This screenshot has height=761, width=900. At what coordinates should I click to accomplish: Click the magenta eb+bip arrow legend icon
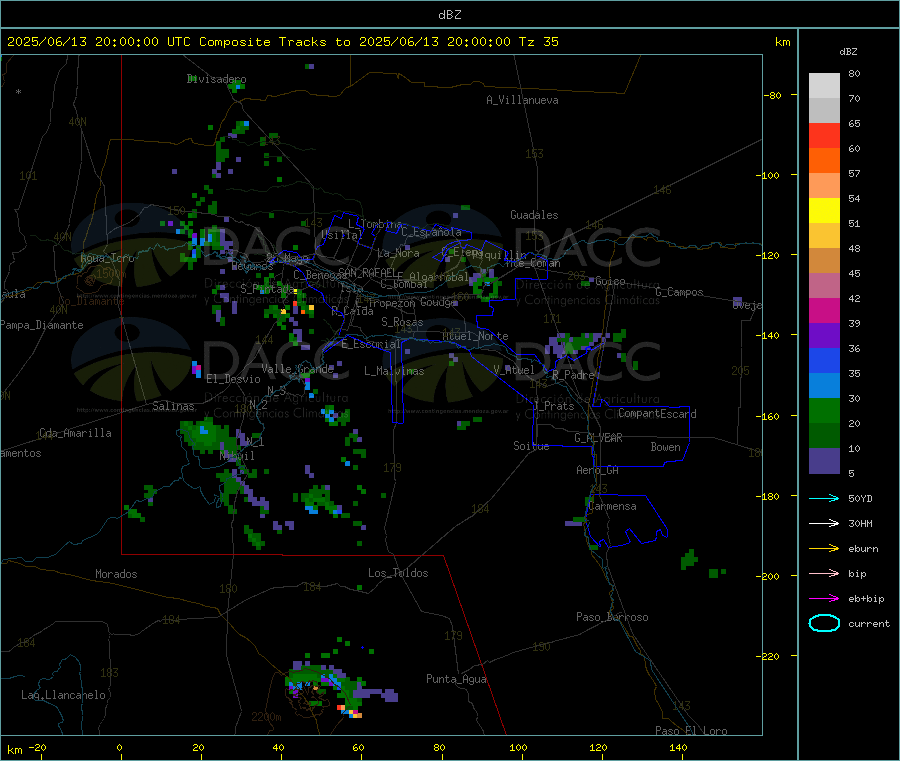tap(824, 598)
